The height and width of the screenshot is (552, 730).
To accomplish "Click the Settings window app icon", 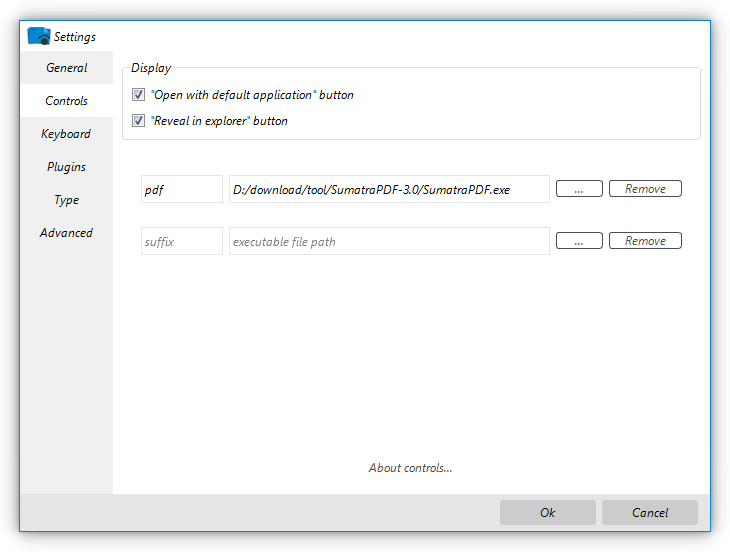I will (39, 36).
